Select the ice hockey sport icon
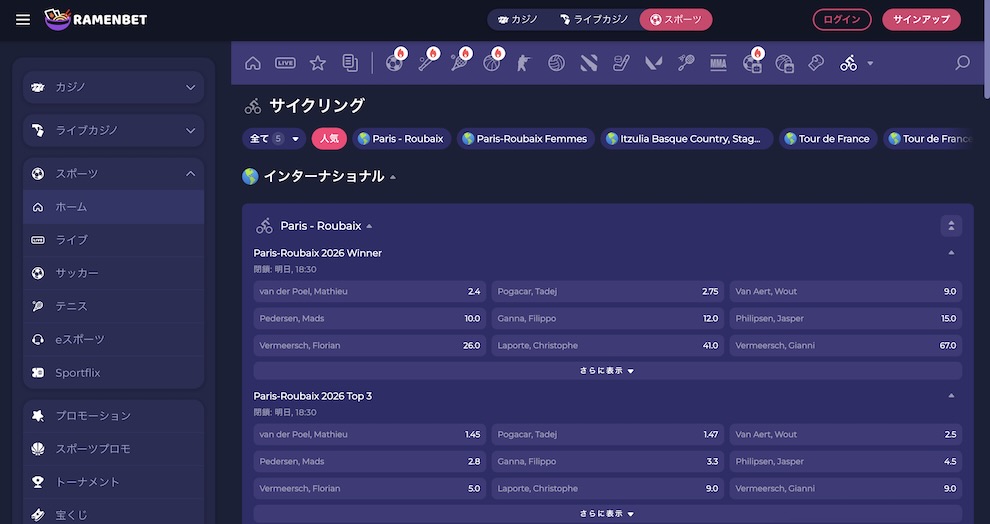 (621, 63)
